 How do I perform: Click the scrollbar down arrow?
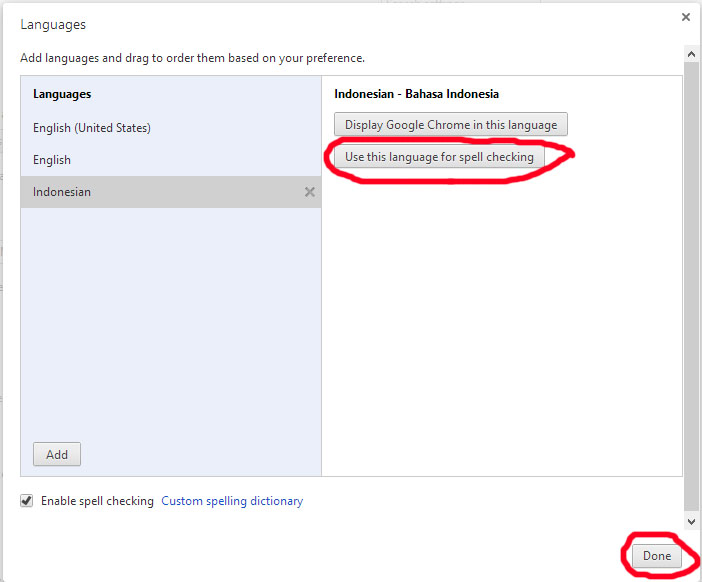tap(691, 522)
